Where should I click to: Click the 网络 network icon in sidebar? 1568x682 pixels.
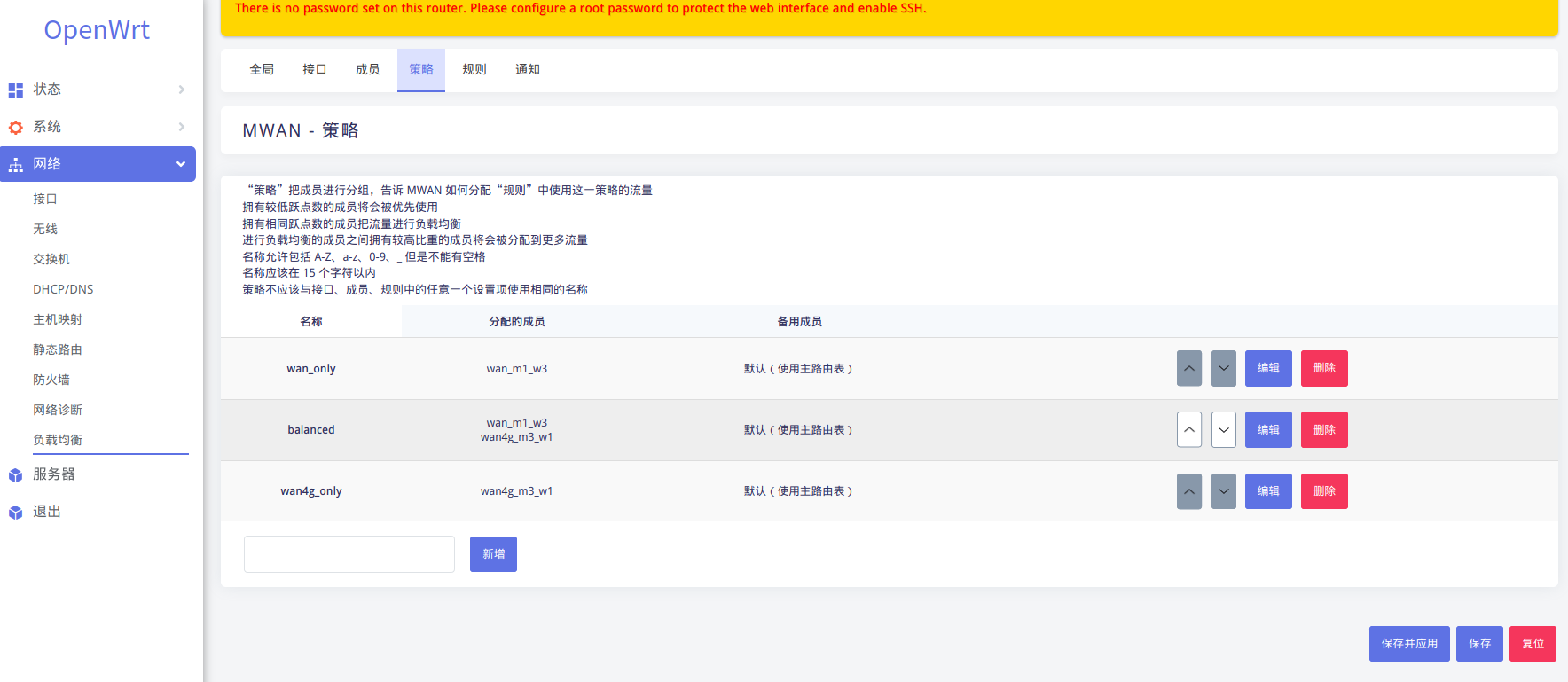[x=15, y=165]
